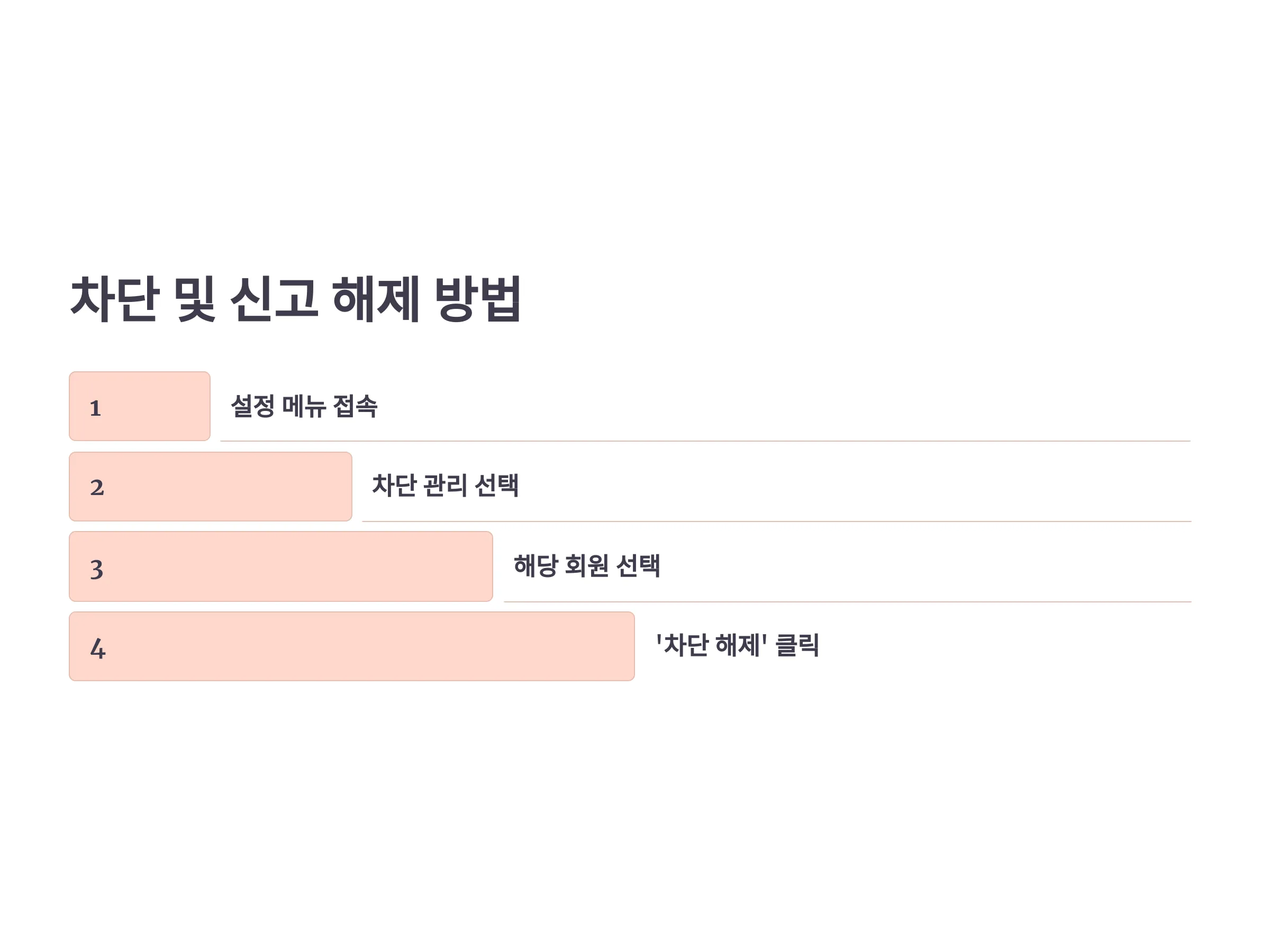1270x952 pixels.
Task: Click the word 해제 in the title
Action: click(376, 299)
